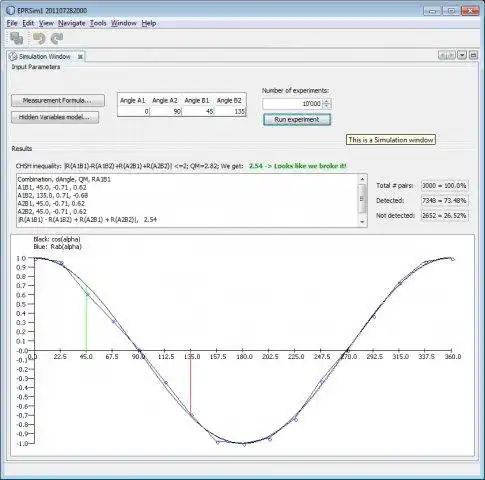Click the Angle A2 value cell
The height and width of the screenshot is (480, 485).
pyautogui.click(x=166, y=111)
